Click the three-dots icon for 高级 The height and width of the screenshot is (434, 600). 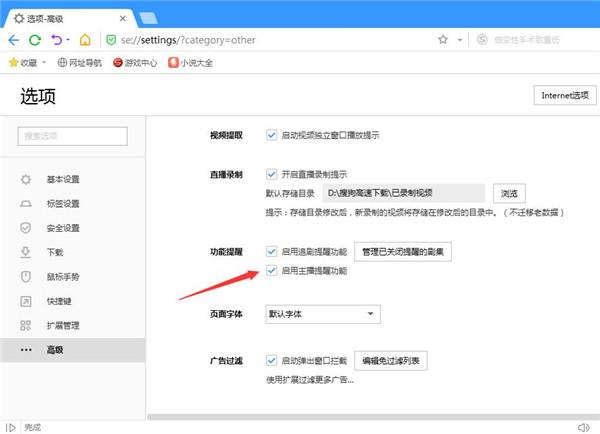click(26, 350)
